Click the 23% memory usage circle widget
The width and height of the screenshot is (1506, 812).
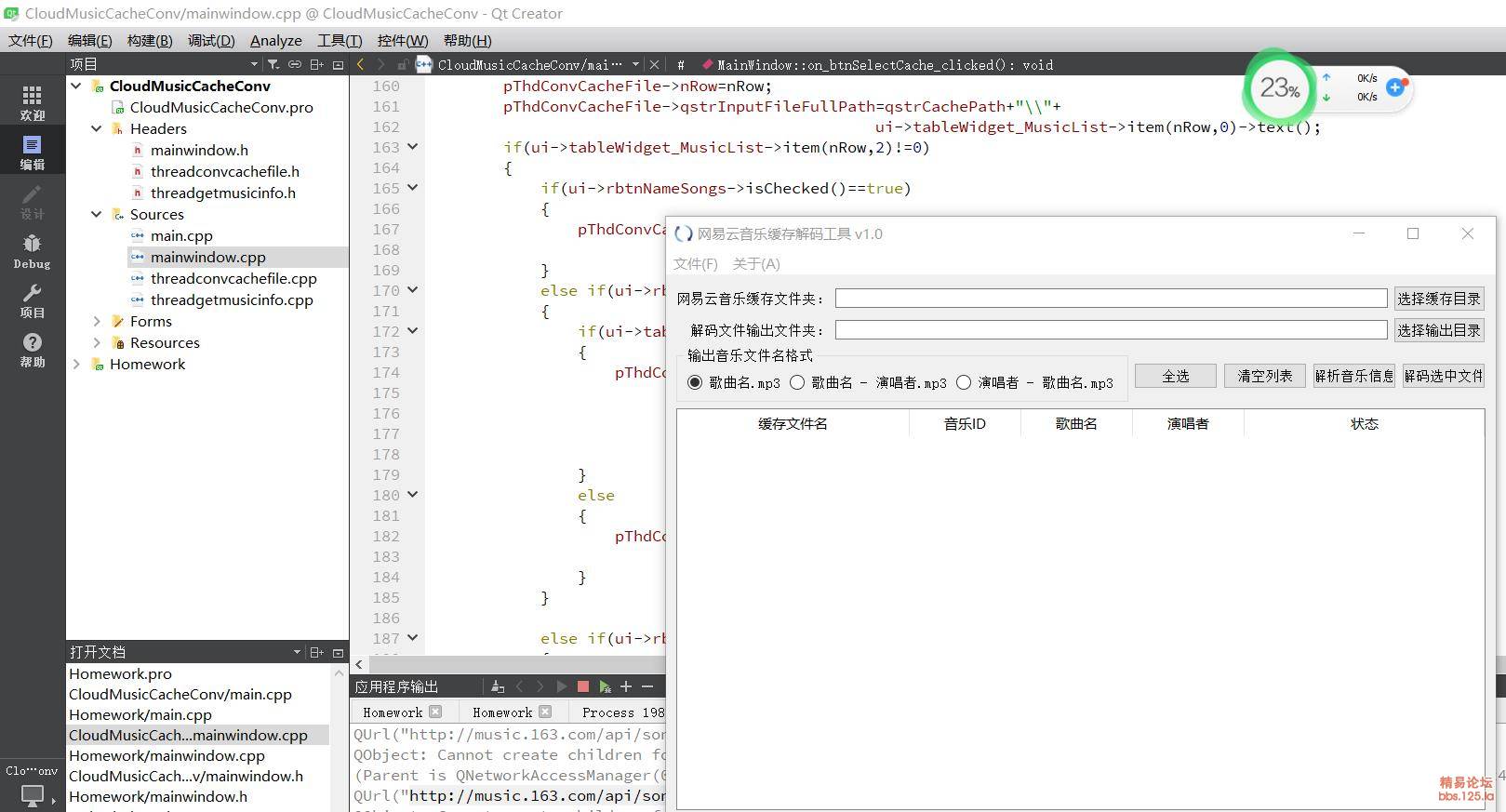tap(1279, 87)
